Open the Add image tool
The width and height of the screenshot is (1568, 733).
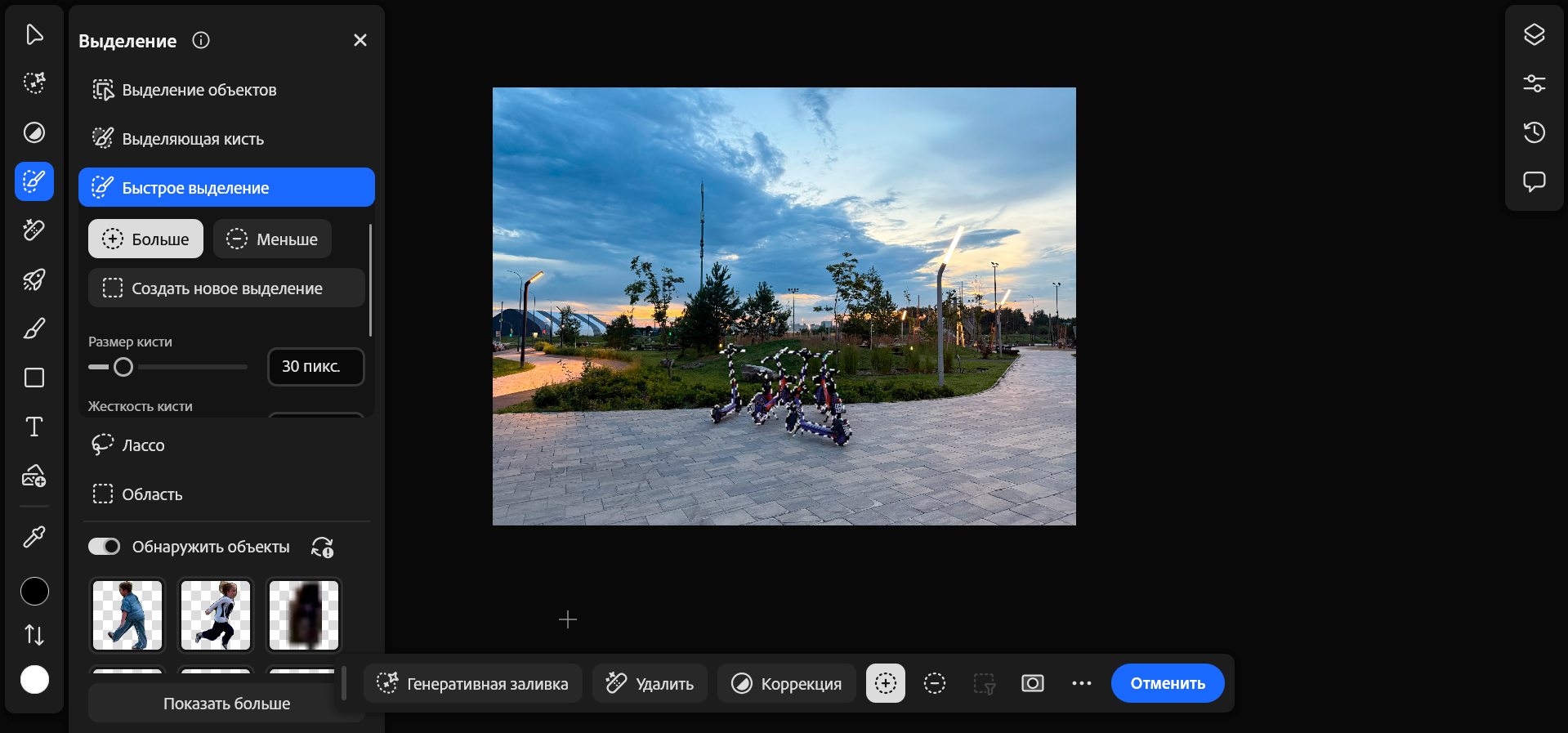[x=34, y=476]
